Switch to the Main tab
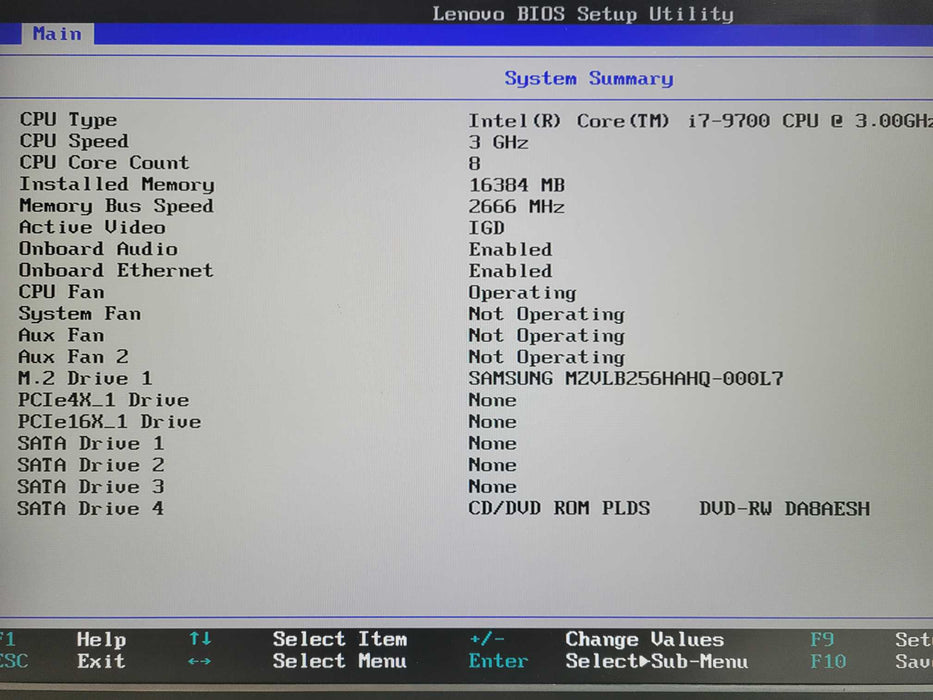 (x=56, y=33)
